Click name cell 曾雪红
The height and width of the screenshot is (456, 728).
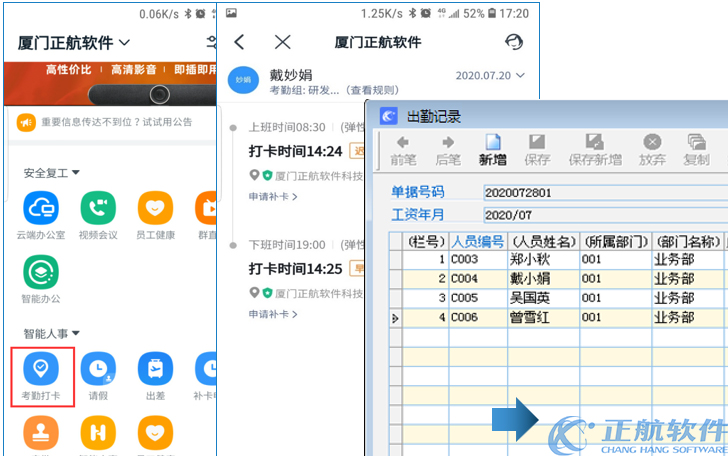(543, 317)
